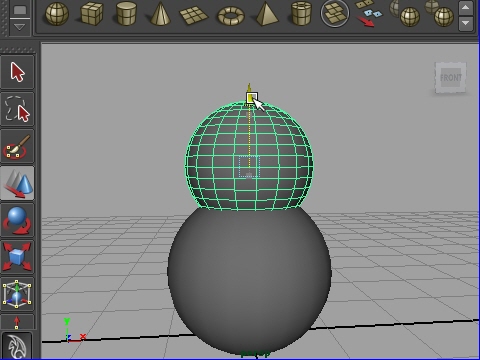Create a polygon torus from the shelf
Screen dimensions: 480x360
[x=231, y=15]
